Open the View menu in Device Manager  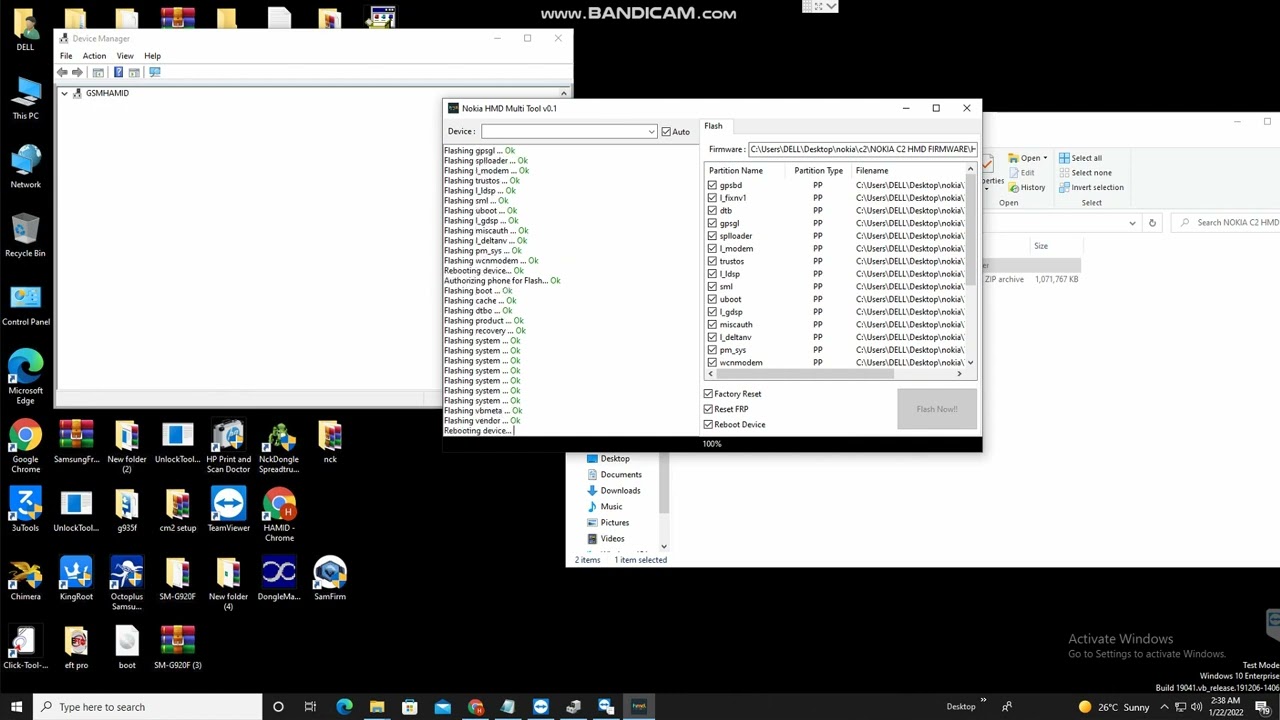[x=125, y=56]
